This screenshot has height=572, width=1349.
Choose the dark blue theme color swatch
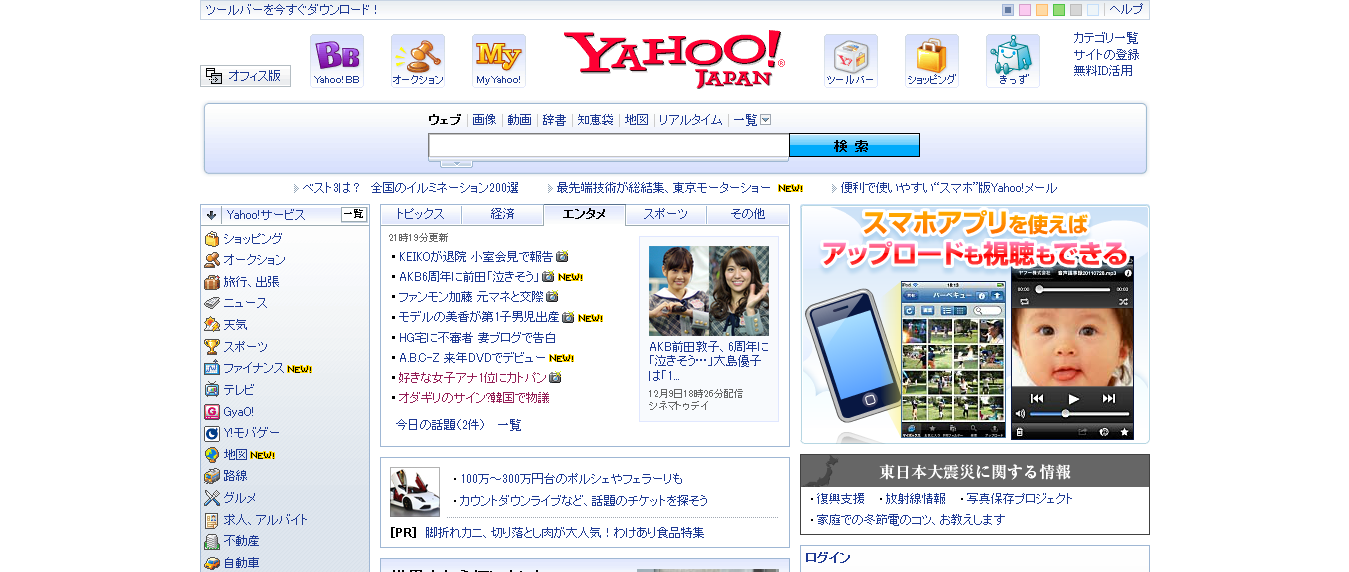point(1008,10)
